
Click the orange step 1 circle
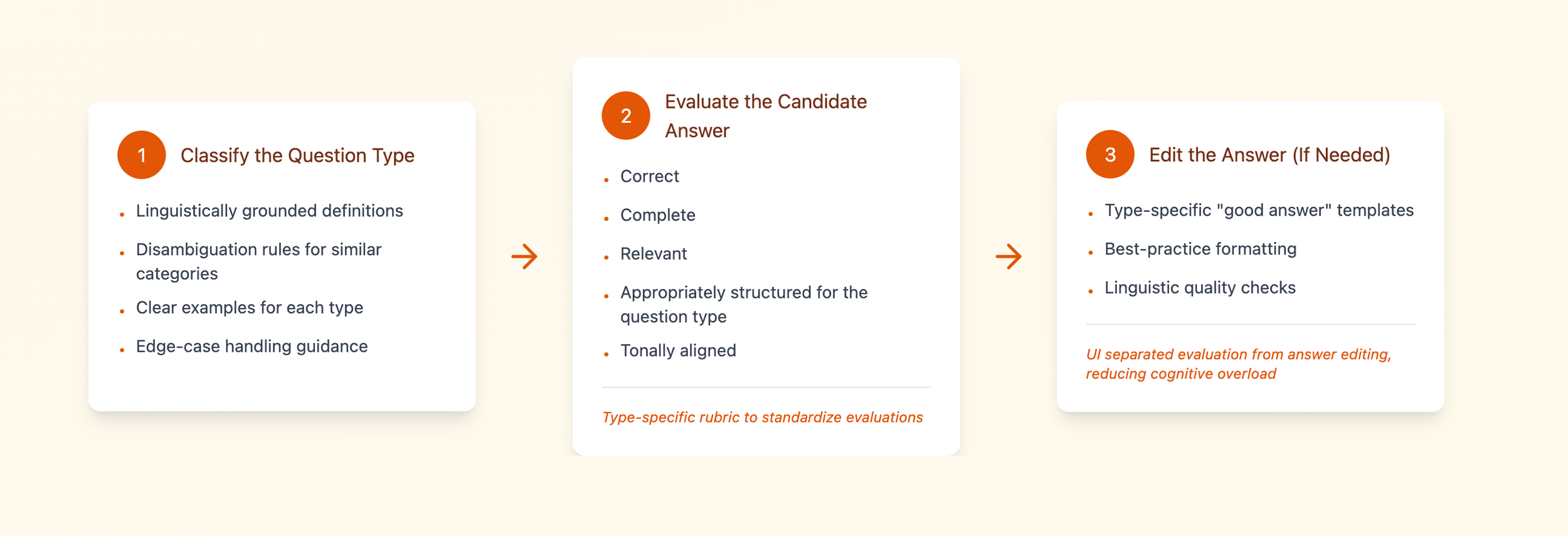(x=142, y=155)
